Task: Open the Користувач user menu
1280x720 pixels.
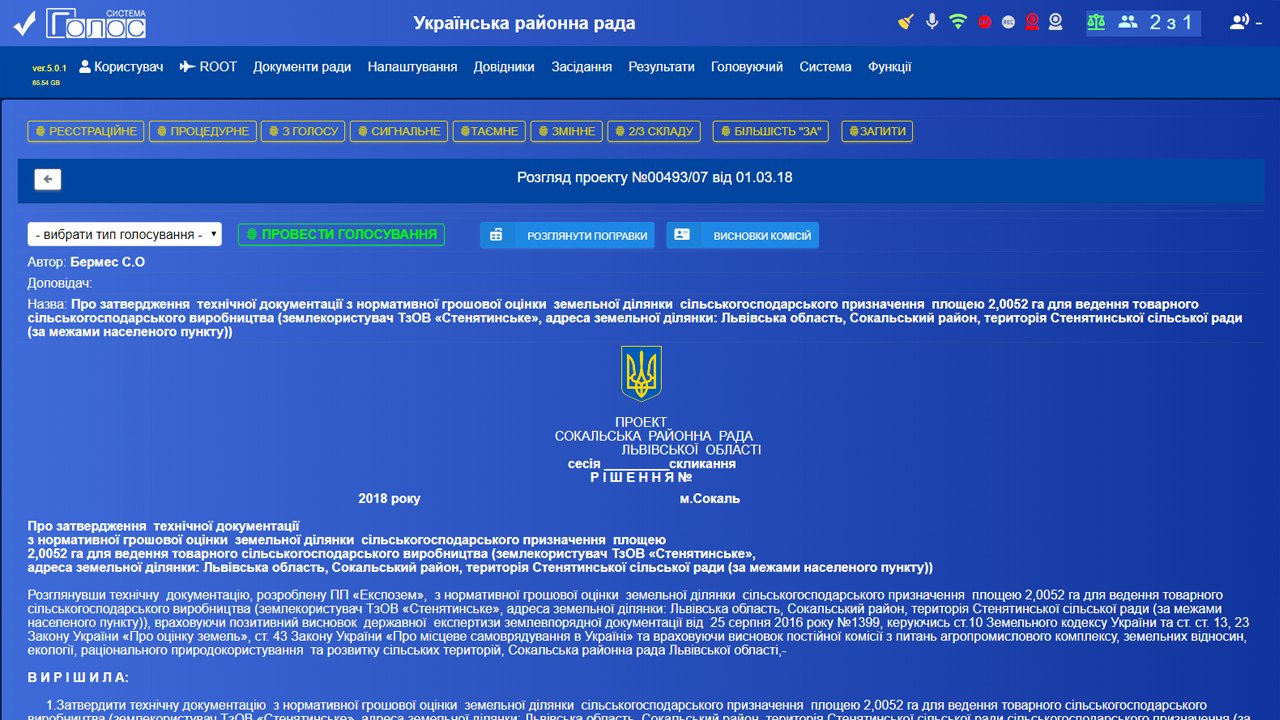Action: [x=121, y=67]
